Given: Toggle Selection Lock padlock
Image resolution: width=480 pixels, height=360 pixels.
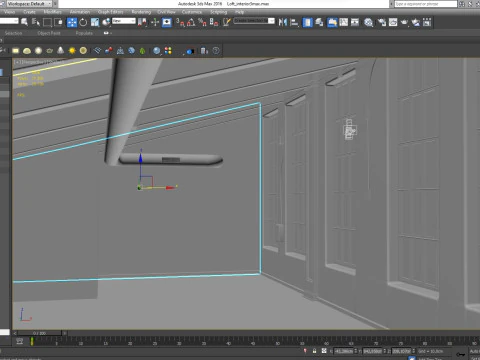Looking at the screenshot, I should [x=314, y=351].
